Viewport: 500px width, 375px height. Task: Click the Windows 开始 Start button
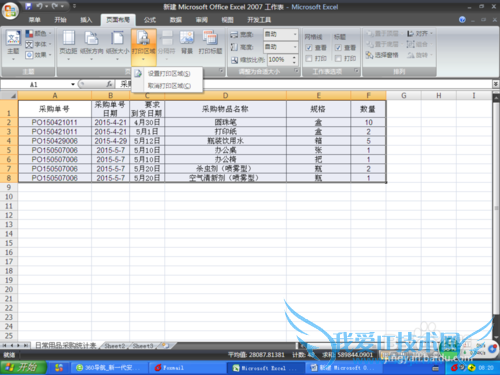pyautogui.click(x=23, y=368)
